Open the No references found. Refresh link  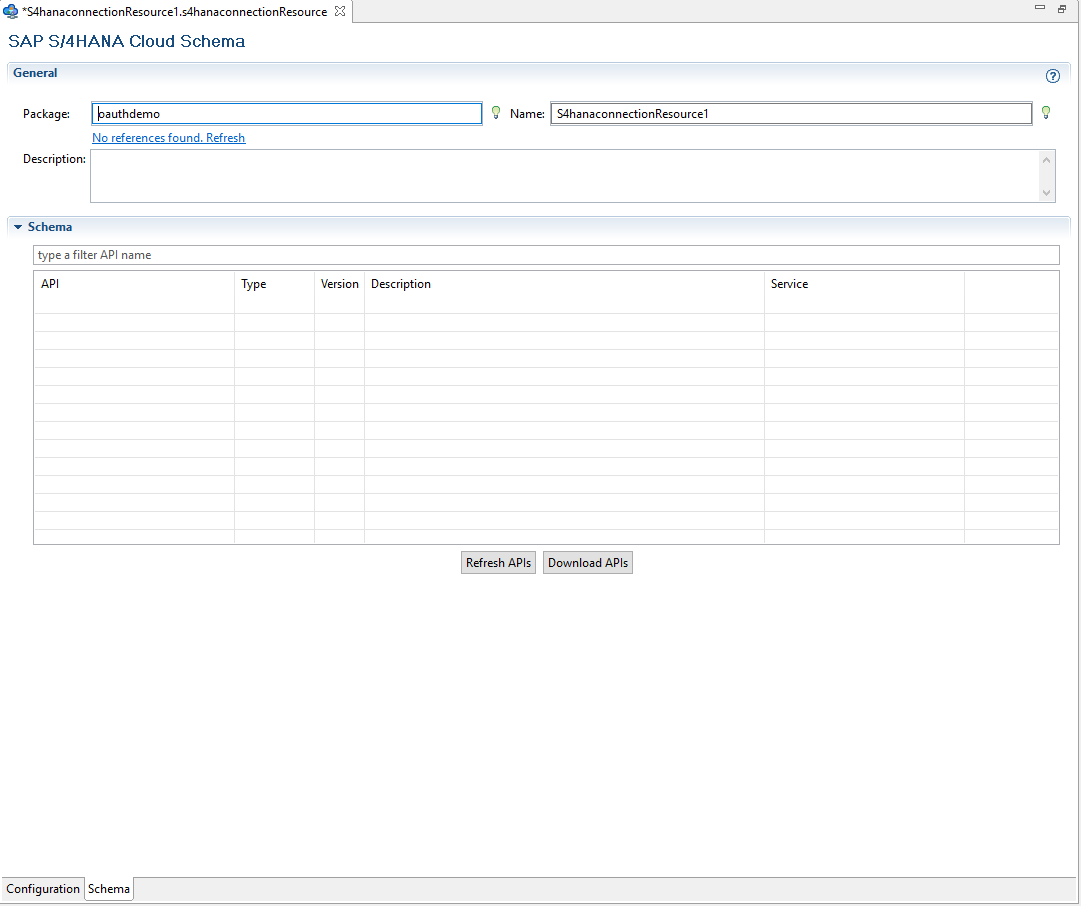coord(168,138)
